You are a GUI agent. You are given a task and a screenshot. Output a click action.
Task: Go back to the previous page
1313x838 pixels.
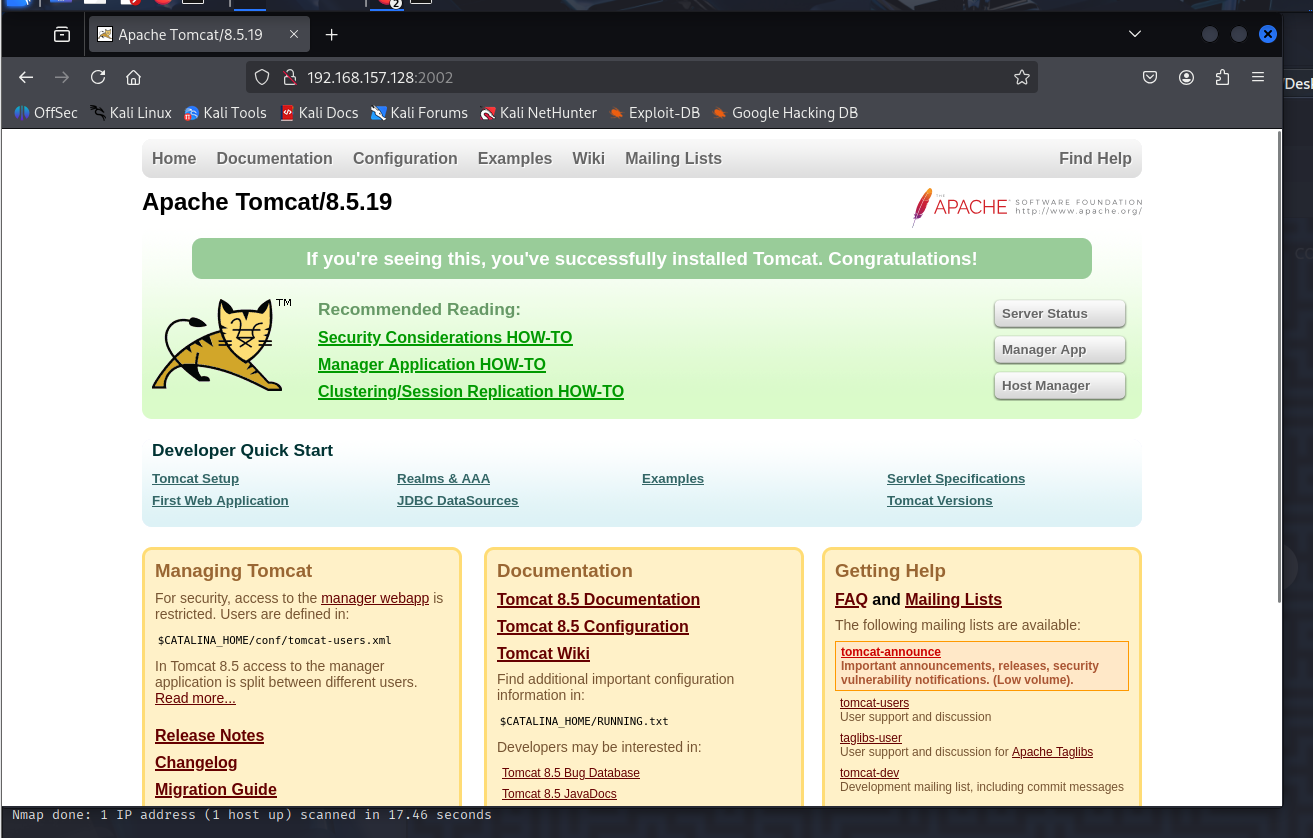[26, 77]
